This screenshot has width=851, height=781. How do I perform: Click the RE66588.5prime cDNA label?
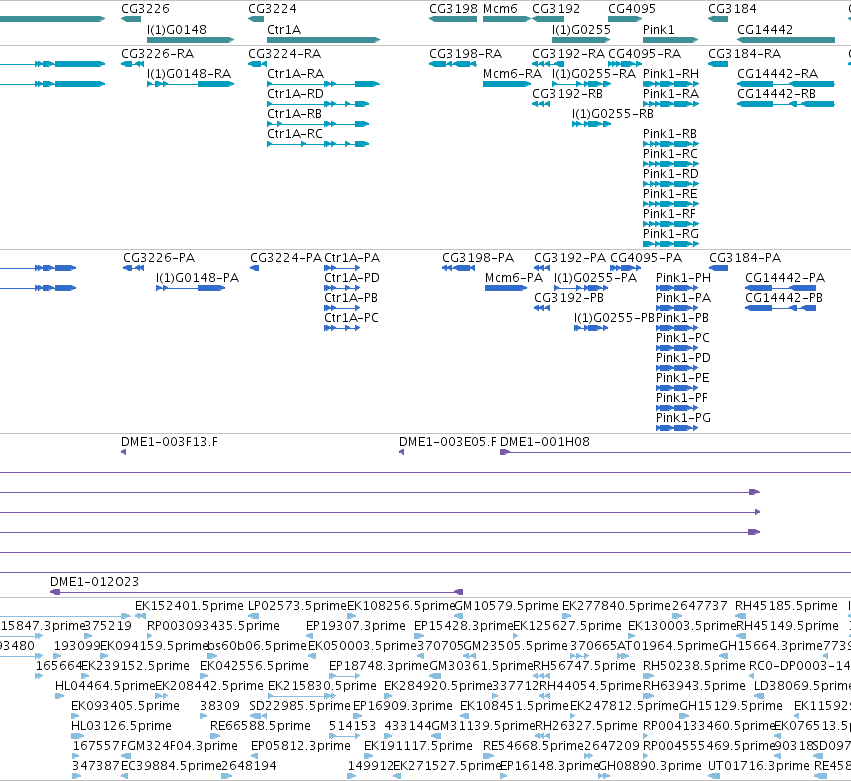coord(261,726)
